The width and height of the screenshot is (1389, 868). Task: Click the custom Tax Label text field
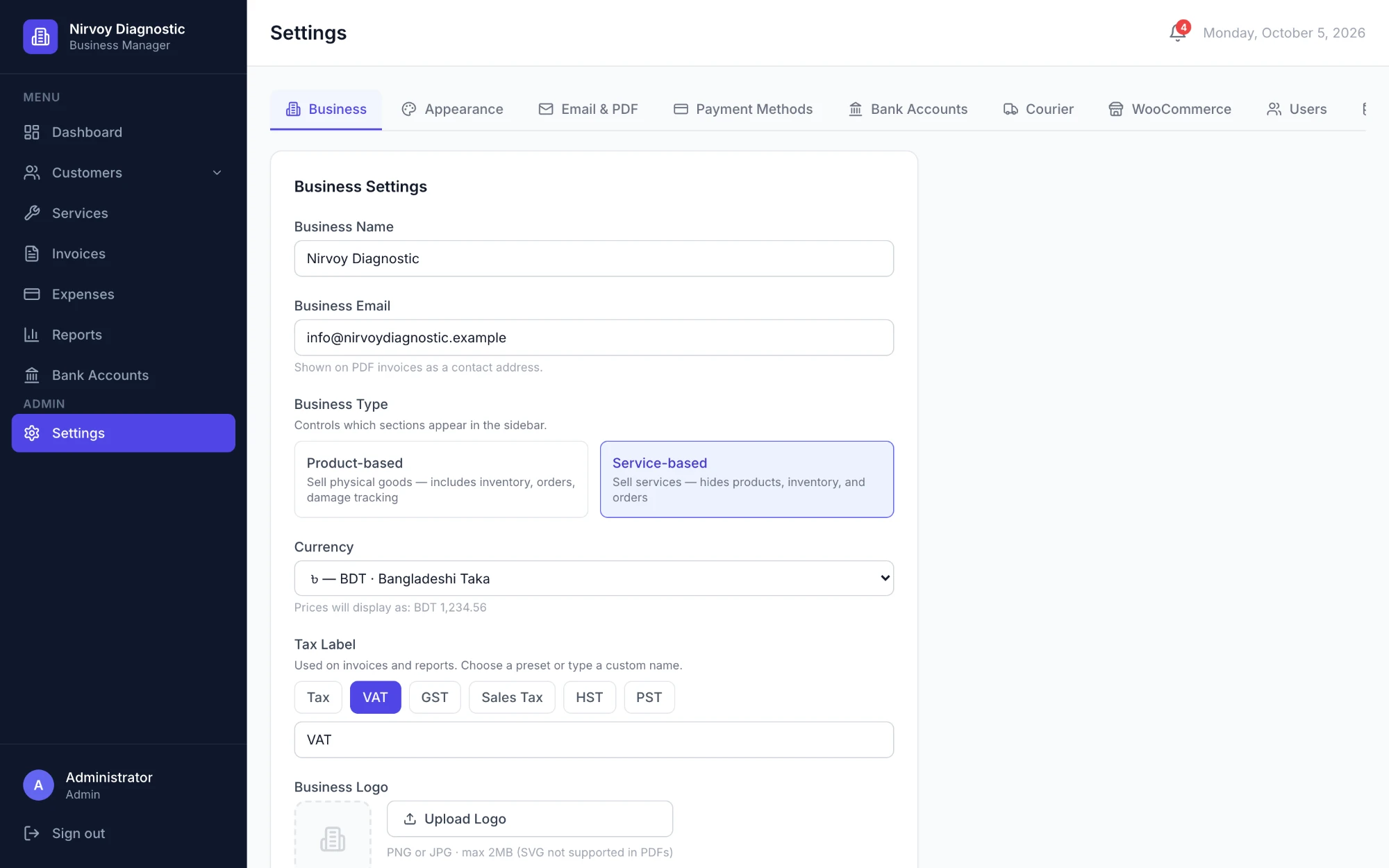point(594,740)
